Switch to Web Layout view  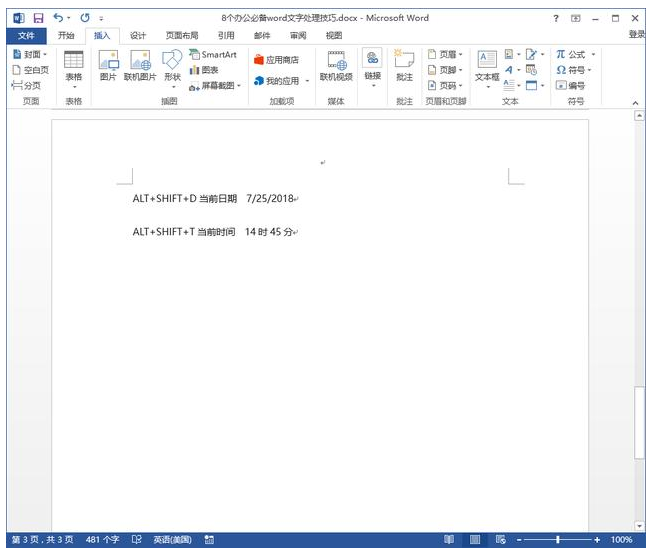pyautogui.click(x=501, y=539)
